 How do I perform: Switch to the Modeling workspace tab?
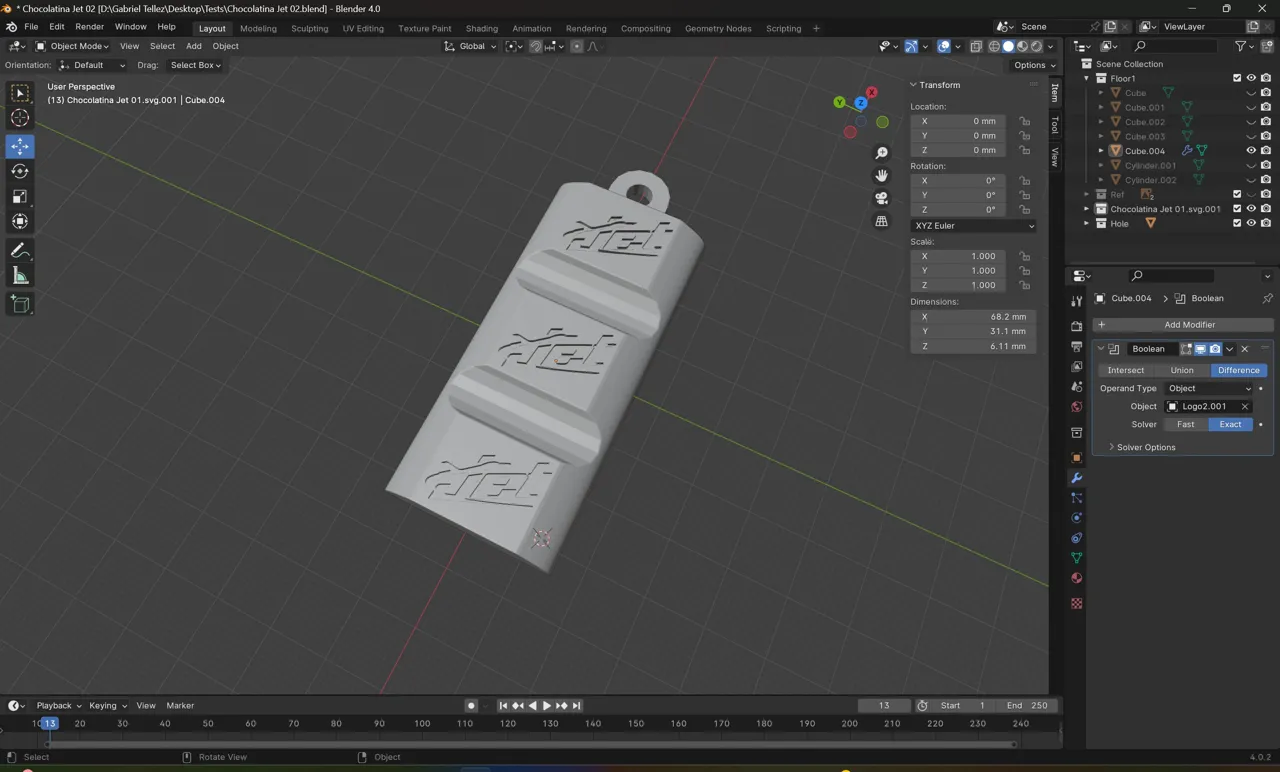(258, 28)
